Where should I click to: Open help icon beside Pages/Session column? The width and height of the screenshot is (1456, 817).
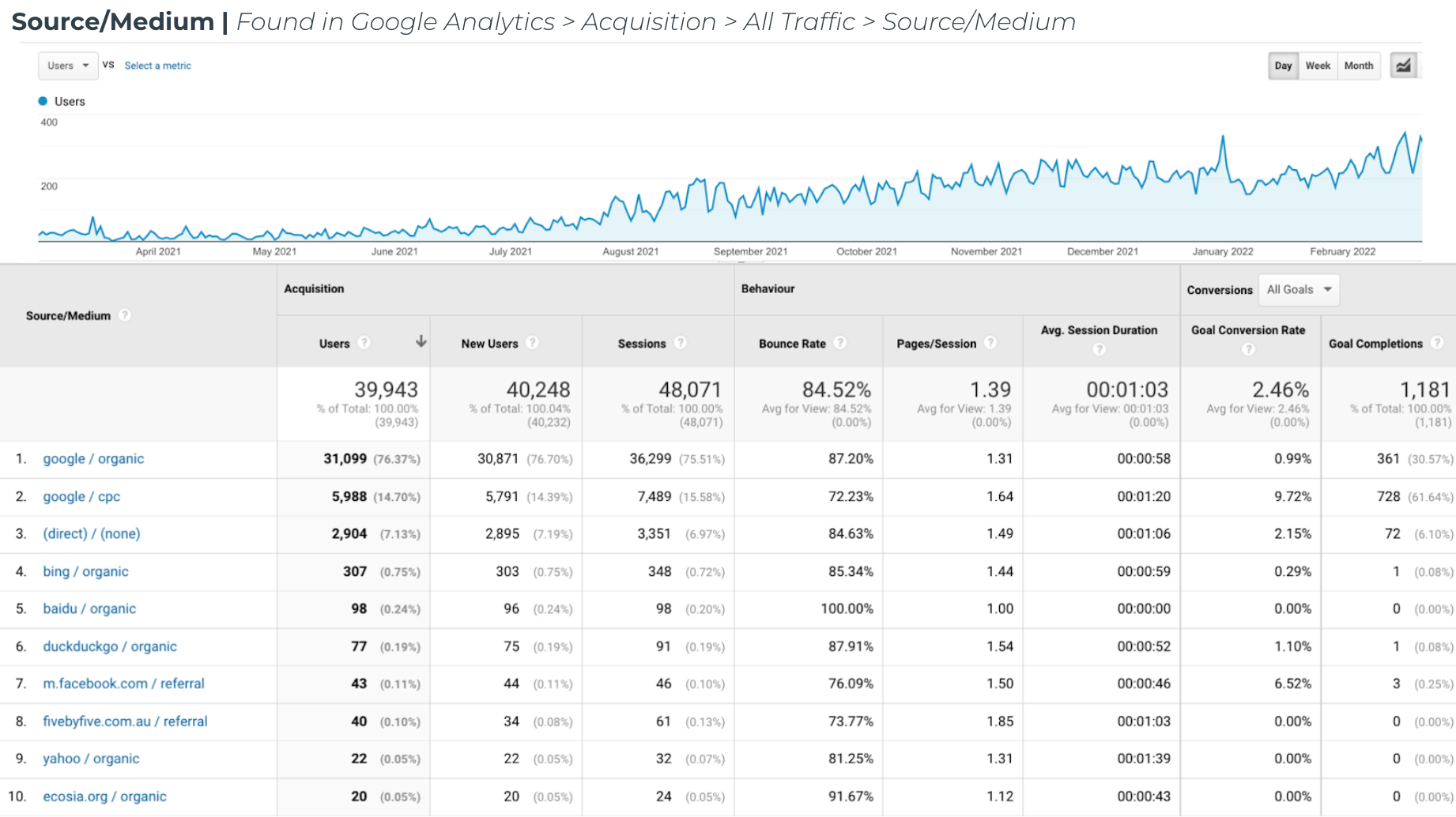[x=990, y=343]
